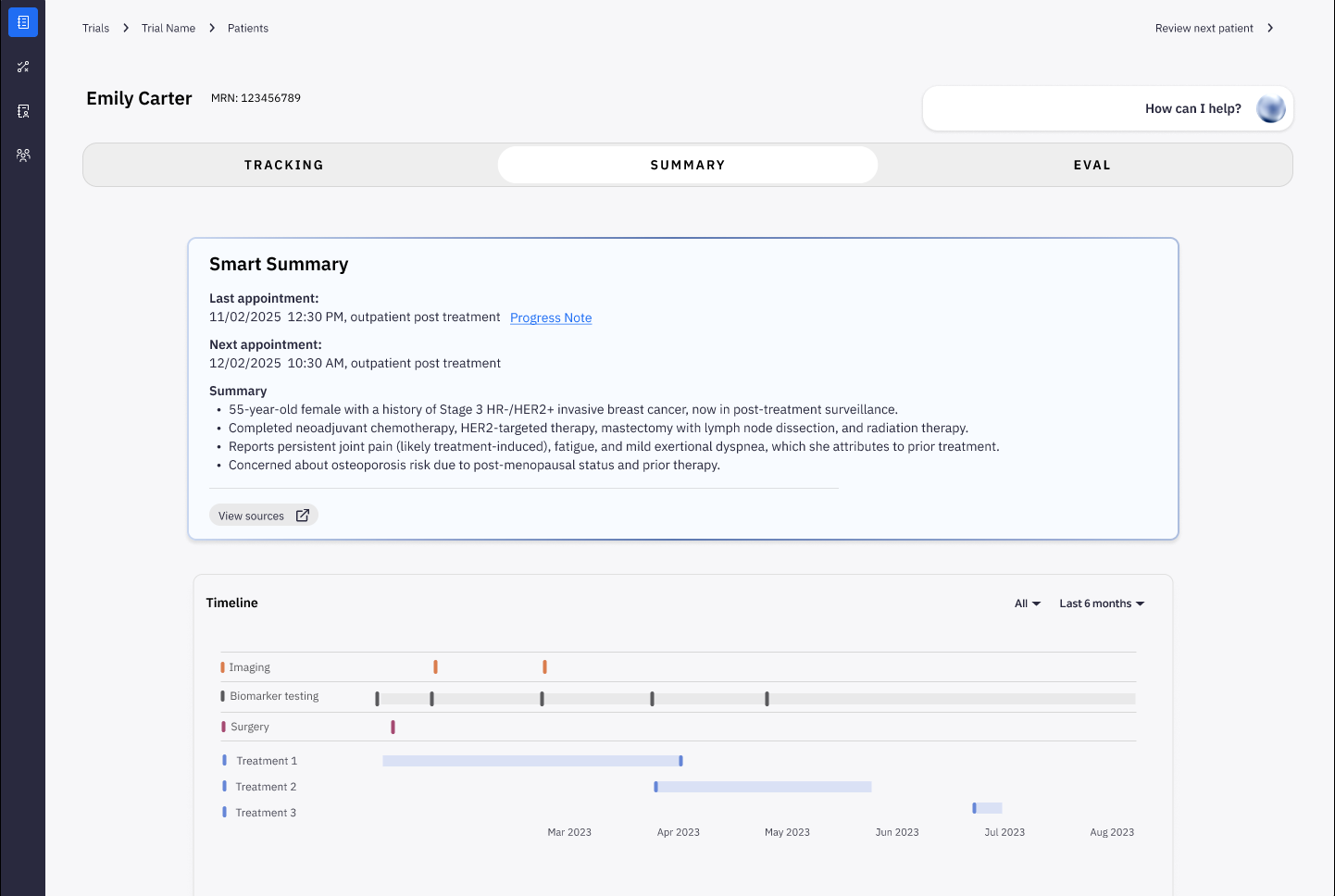
Task: Click the chevron after Trials in breadcrumb
Action: point(126,28)
